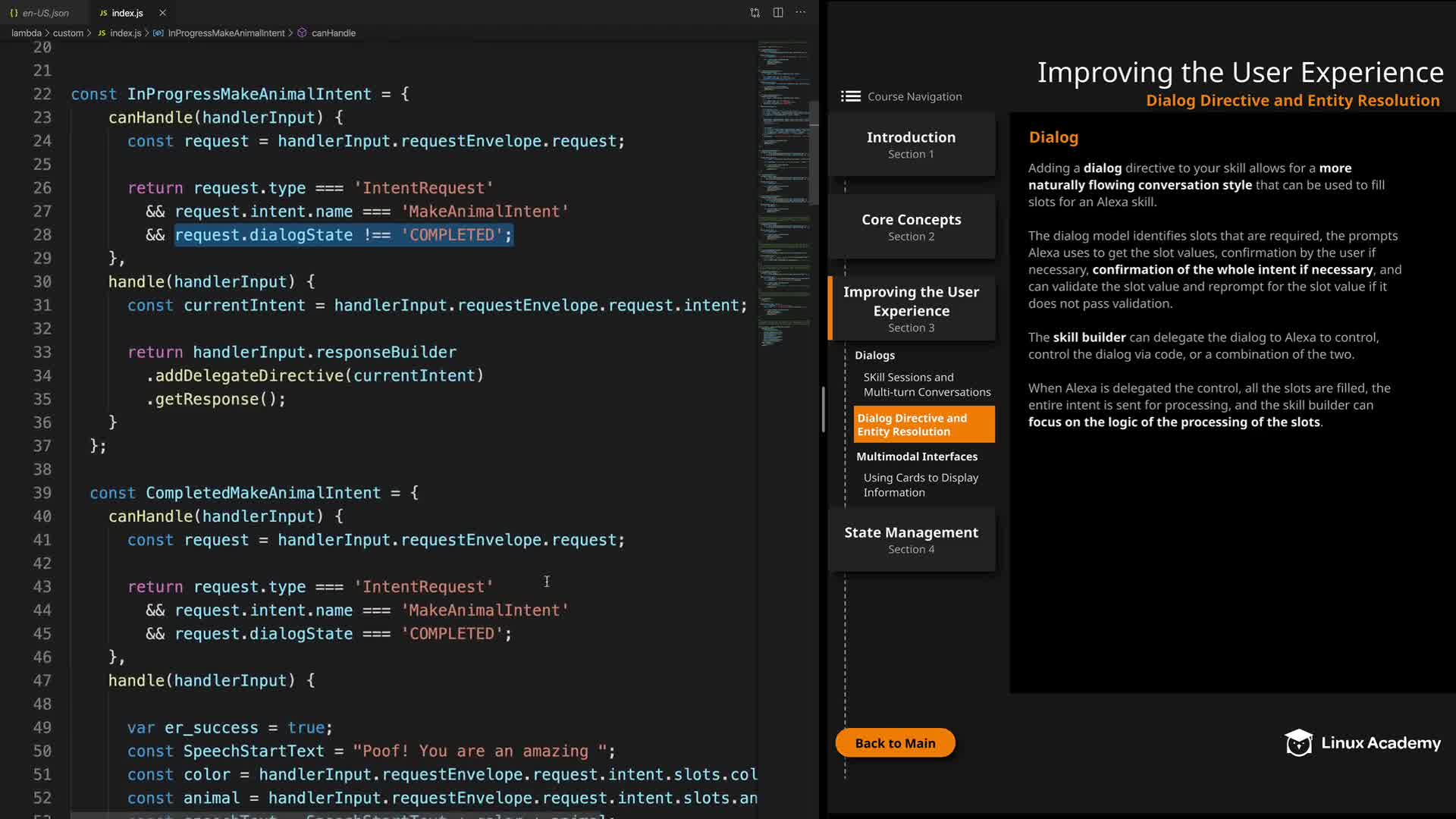Click the code minimap overview
The image size is (1456, 819).
point(783,190)
